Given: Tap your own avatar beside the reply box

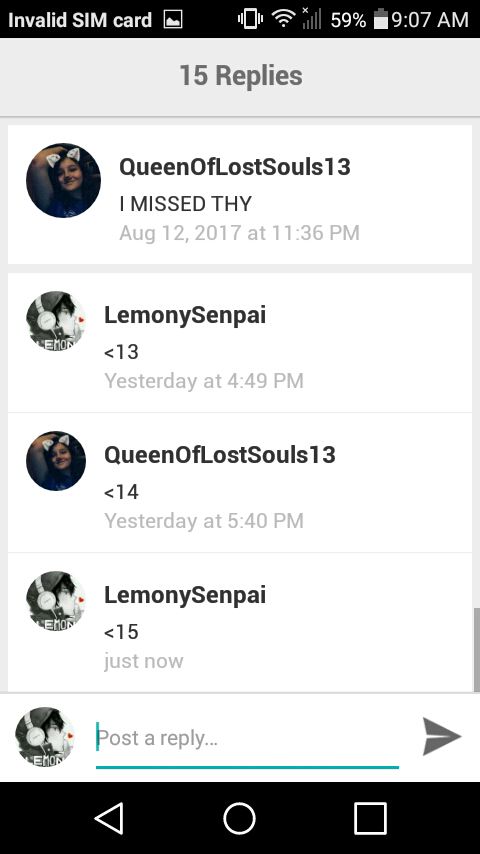Looking at the screenshot, I should point(45,737).
